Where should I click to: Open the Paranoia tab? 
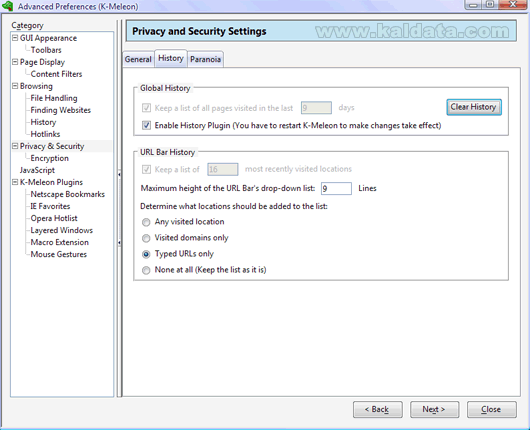[x=205, y=59]
